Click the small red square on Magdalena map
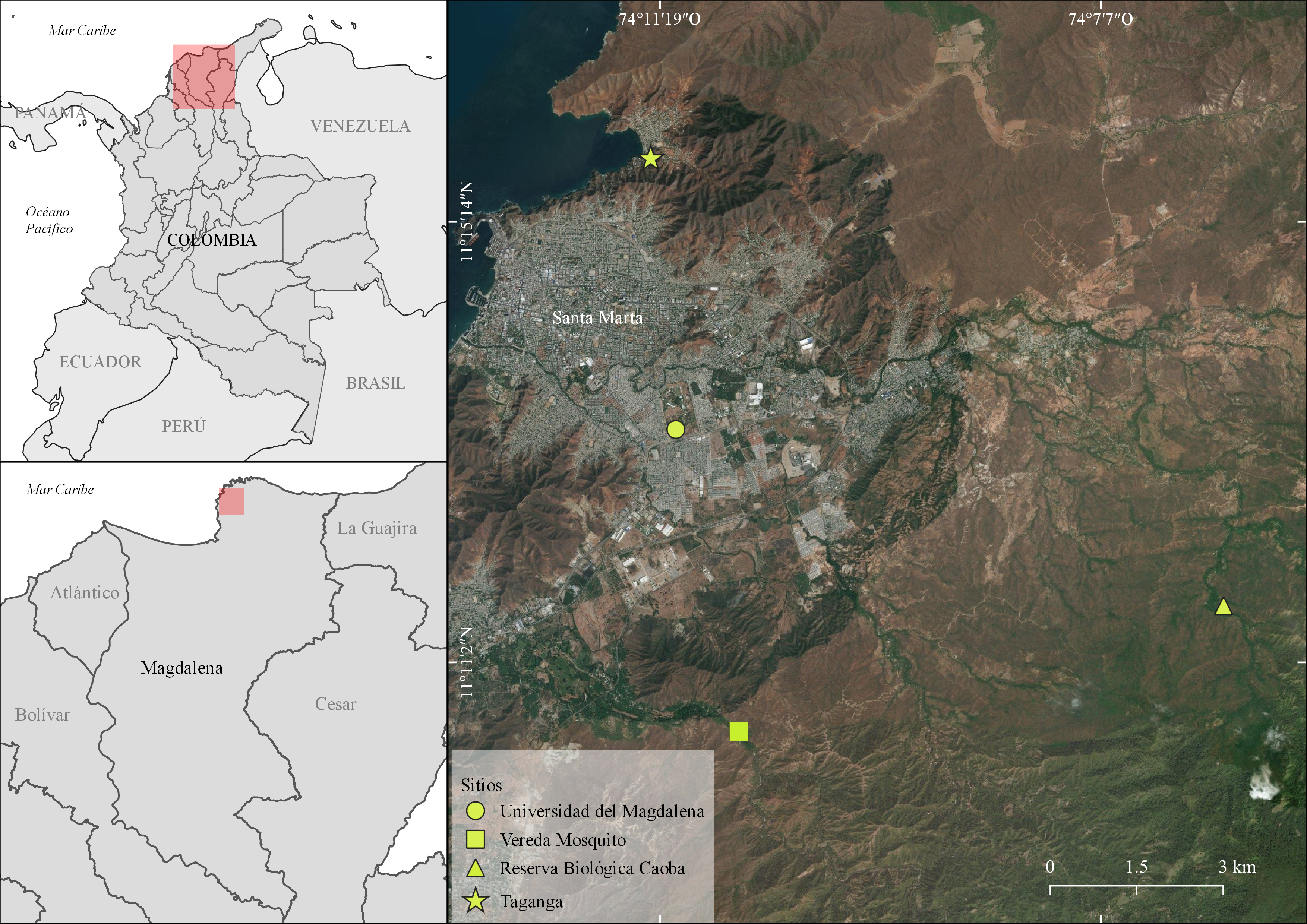 [232, 501]
